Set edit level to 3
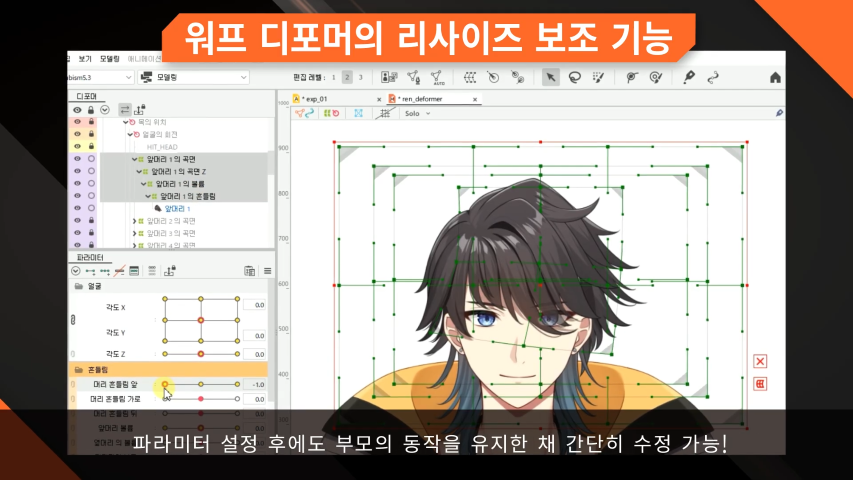Screen dimensions: 853x480 click(360, 77)
